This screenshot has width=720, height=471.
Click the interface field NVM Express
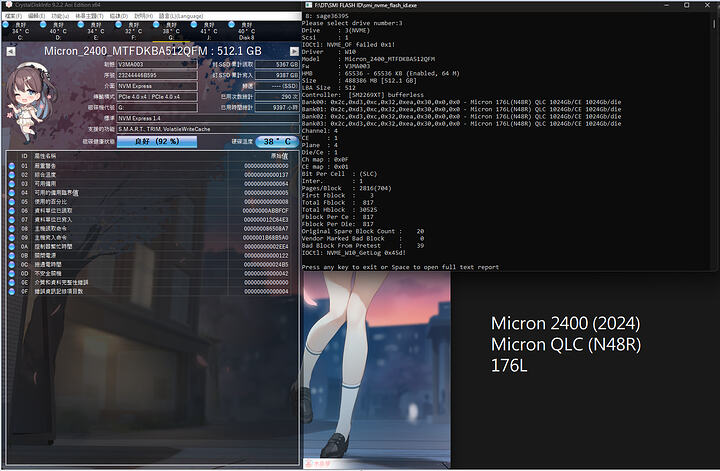tap(157, 86)
